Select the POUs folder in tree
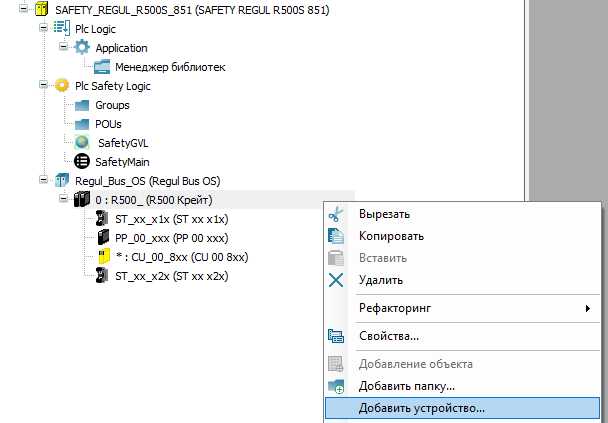 [x=108, y=124]
